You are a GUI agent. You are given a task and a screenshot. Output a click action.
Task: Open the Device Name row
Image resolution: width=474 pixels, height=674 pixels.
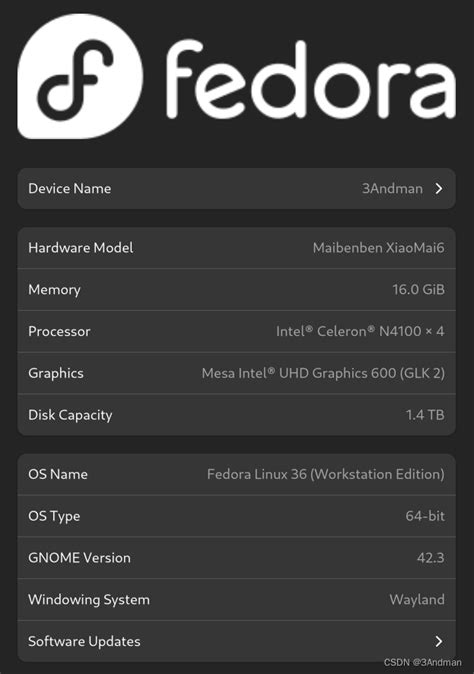click(x=236, y=189)
